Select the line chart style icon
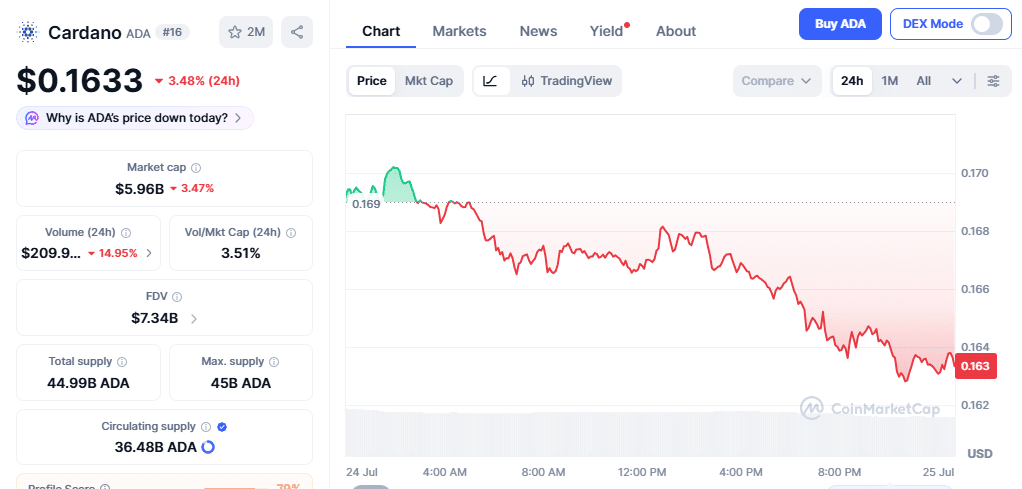The image size is (1022, 489). point(490,81)
